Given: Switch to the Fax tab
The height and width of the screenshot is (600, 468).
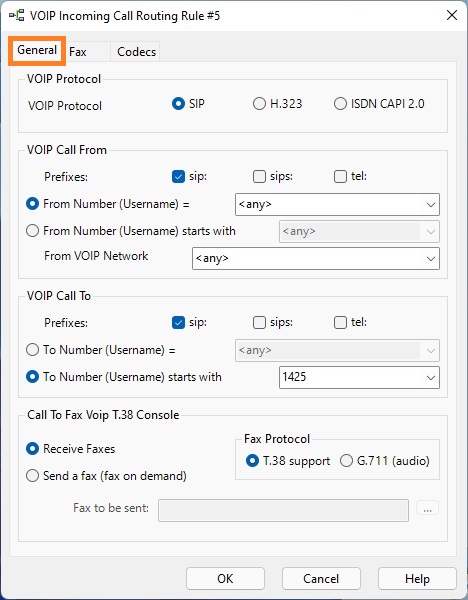Looking at the screenshot, I should [x=78, y=52].
